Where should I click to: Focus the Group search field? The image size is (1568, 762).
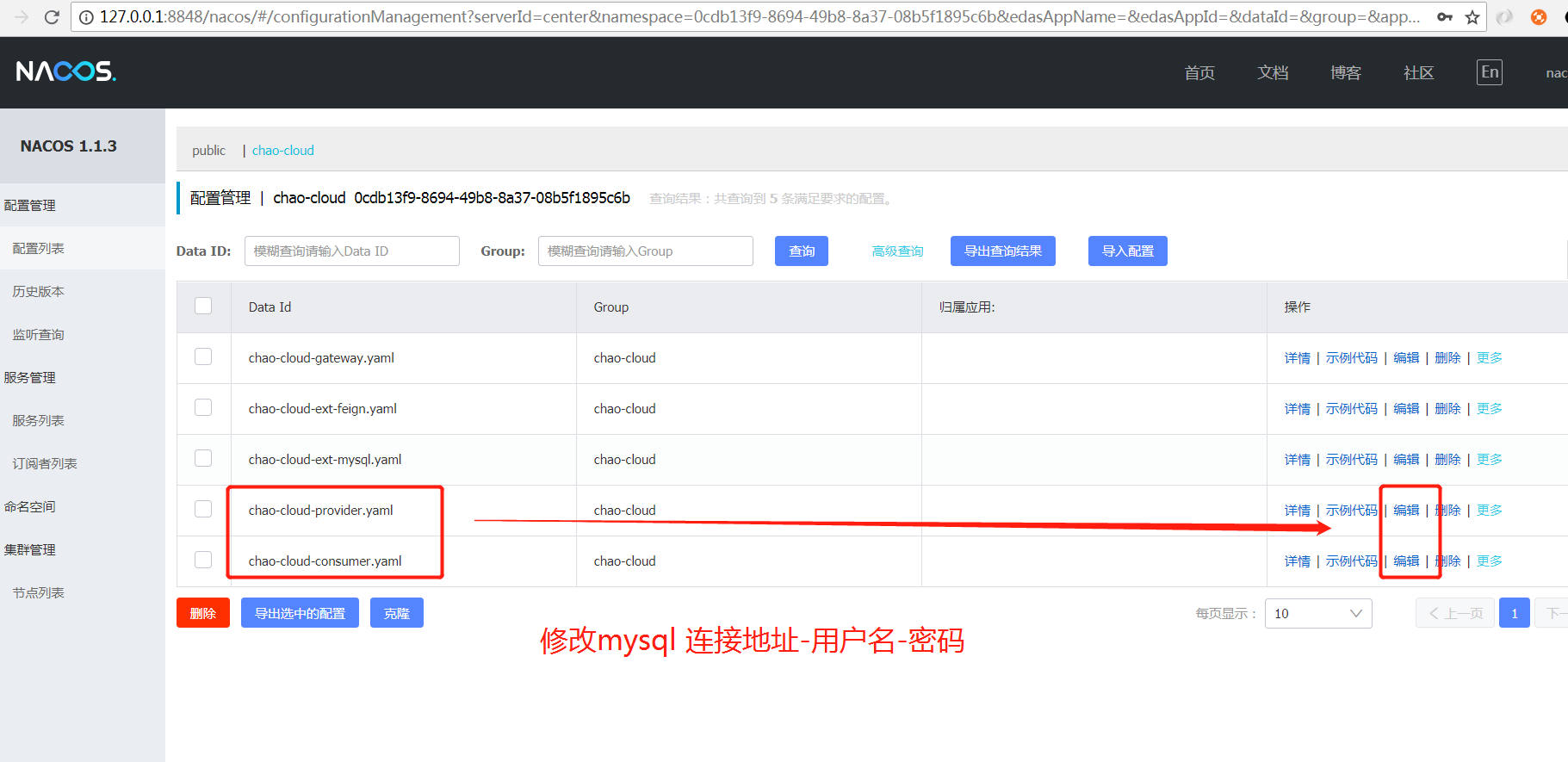pos(646,251)
